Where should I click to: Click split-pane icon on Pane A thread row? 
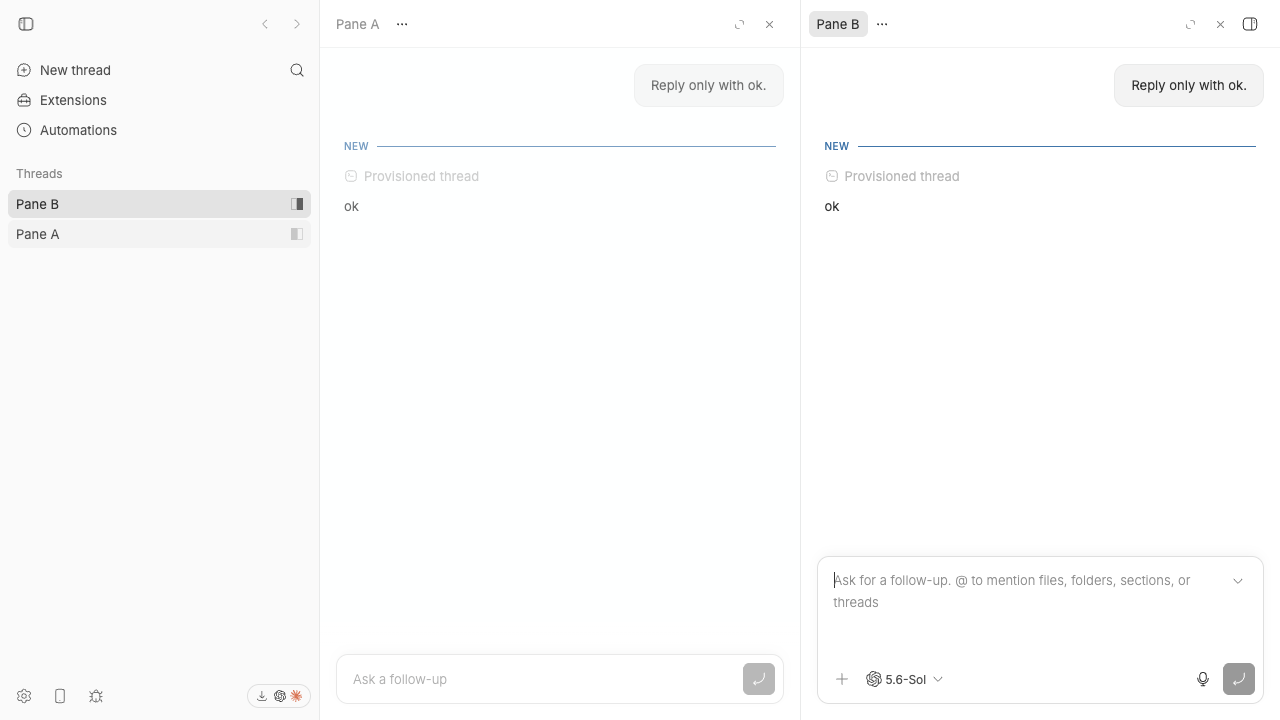(297, 234)
